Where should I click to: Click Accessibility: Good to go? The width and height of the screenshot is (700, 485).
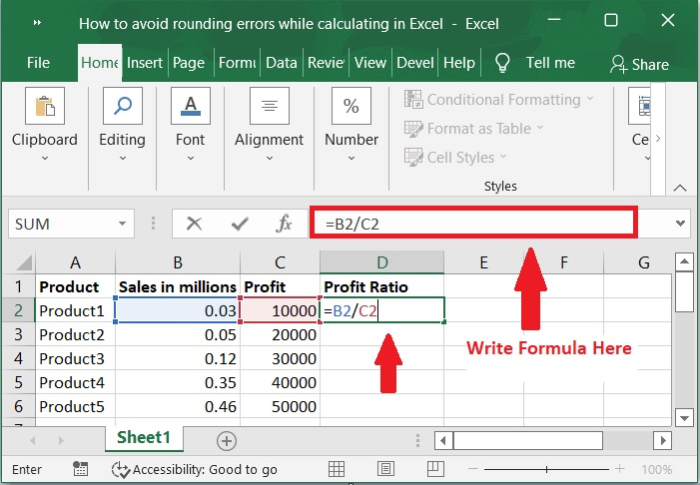(x=205, y=469)
